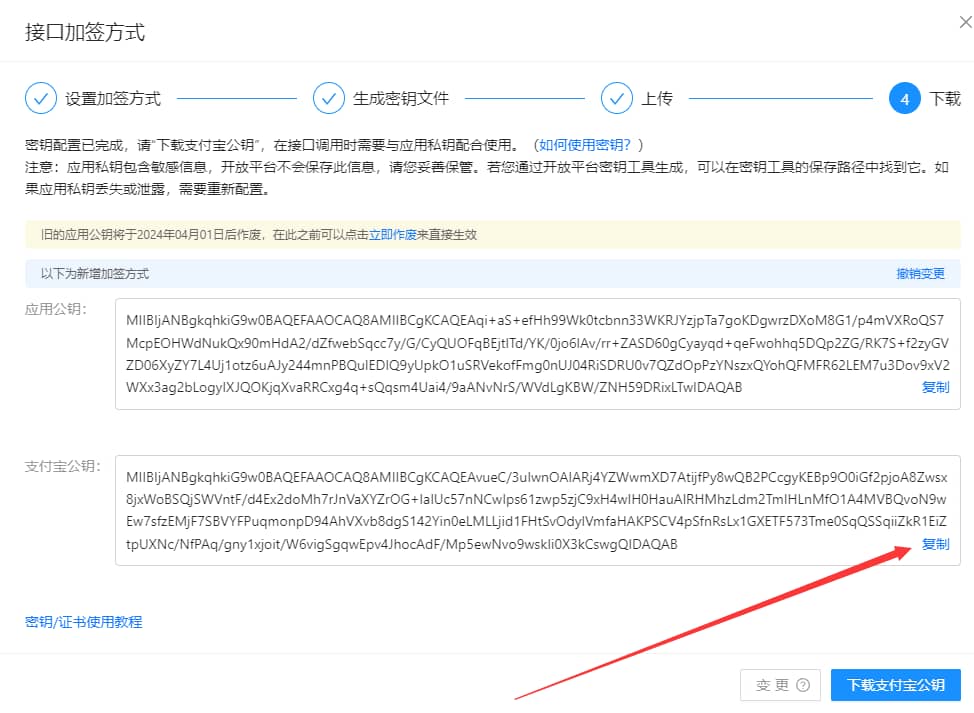
Task: Copy the 支付宝公钥 using 复制
Action: pyautogui.click(x=935, y=545)
